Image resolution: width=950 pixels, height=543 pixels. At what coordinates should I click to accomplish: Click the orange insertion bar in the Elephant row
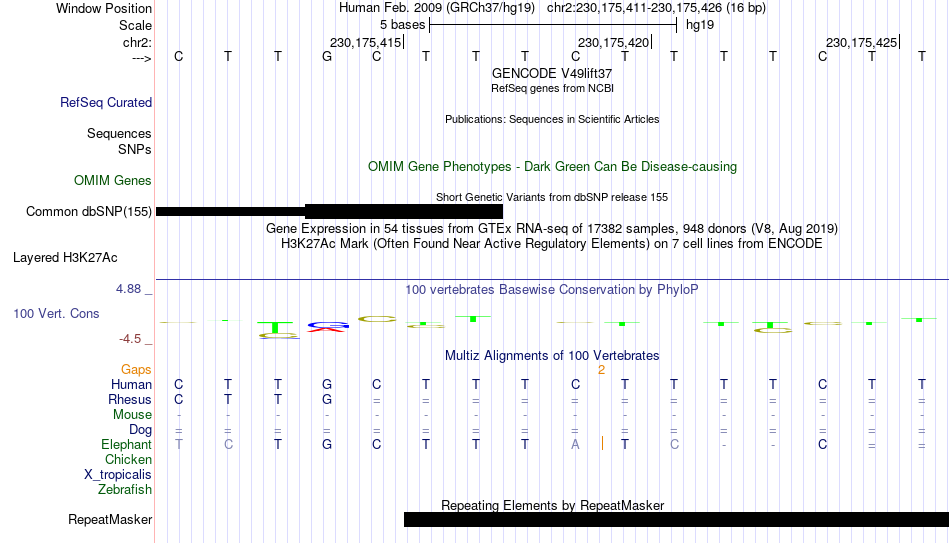click(602, 444)
